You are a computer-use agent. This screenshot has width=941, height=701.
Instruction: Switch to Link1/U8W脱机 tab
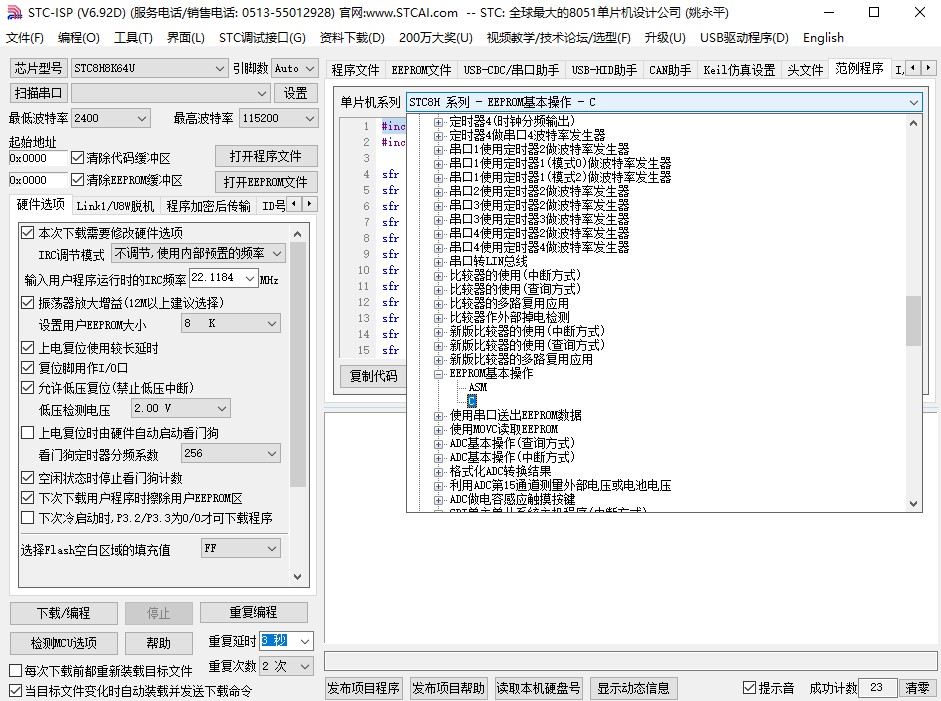(115, 206)
